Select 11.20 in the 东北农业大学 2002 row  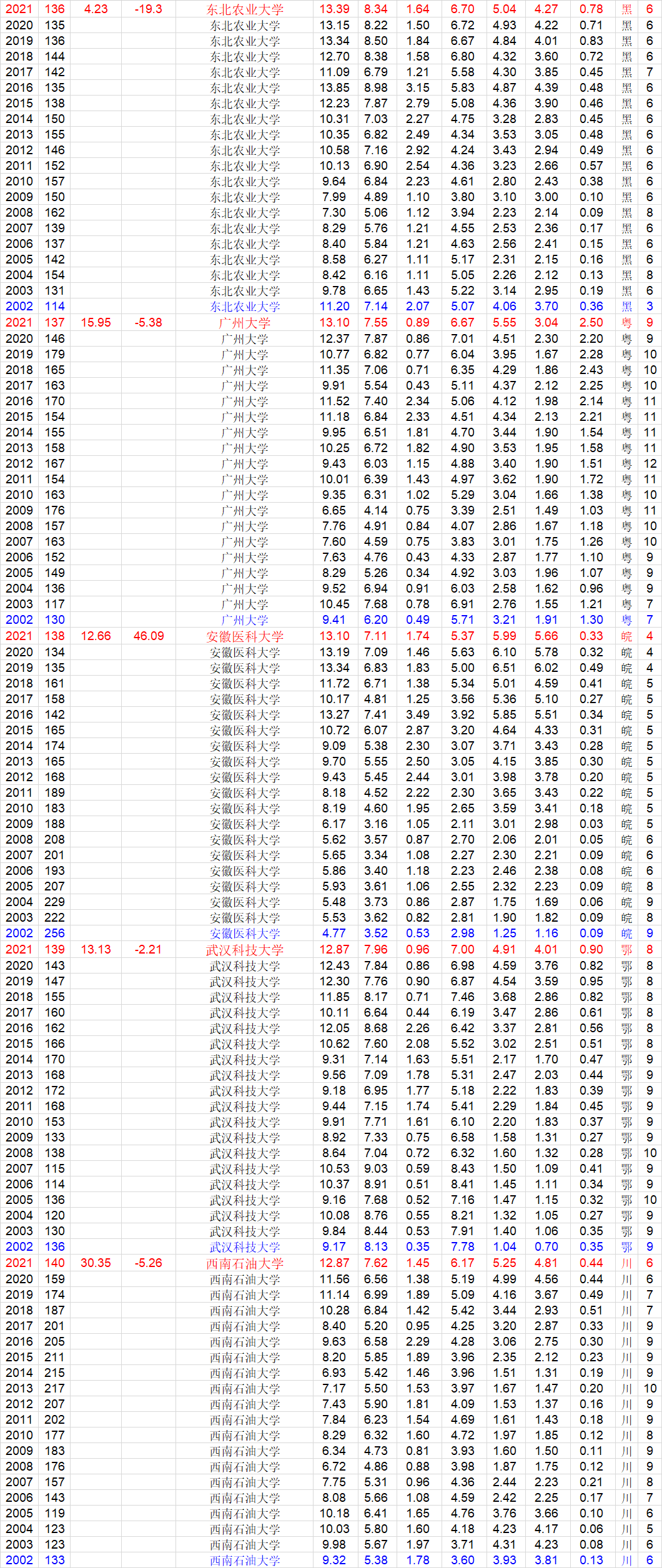tap(335, 307)
